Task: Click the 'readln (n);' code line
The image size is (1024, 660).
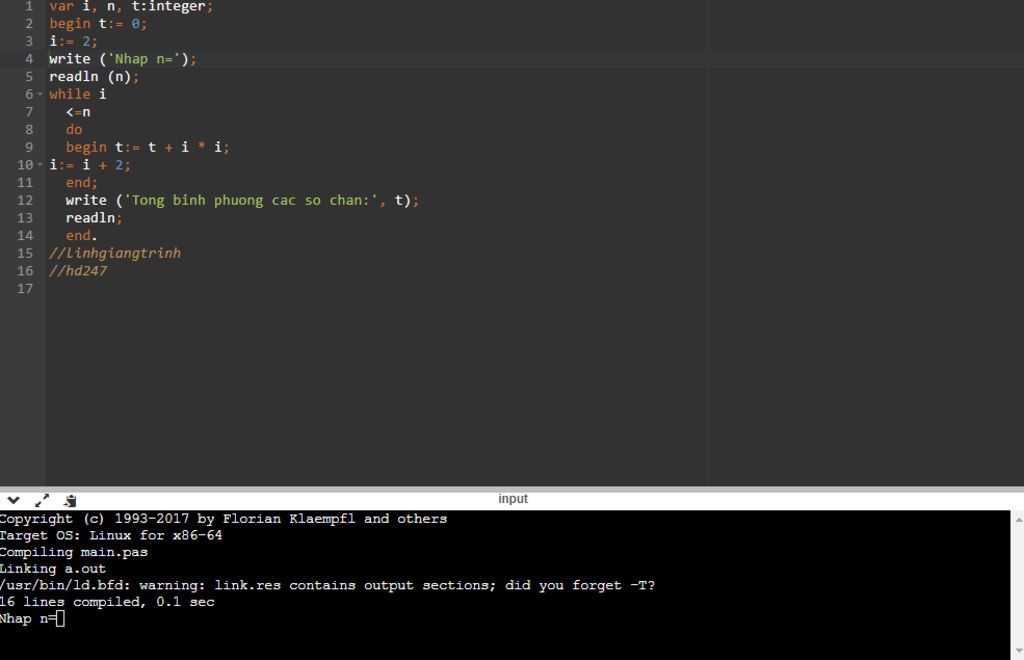Action: [x=94, y=76]
